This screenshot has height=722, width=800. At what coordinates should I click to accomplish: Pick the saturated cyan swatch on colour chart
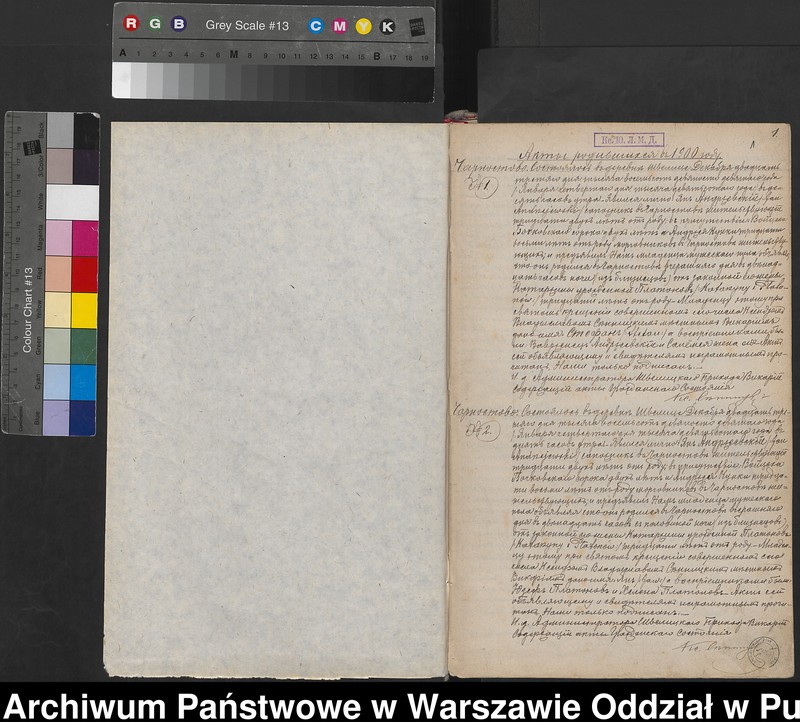click(x=83, y=382)
